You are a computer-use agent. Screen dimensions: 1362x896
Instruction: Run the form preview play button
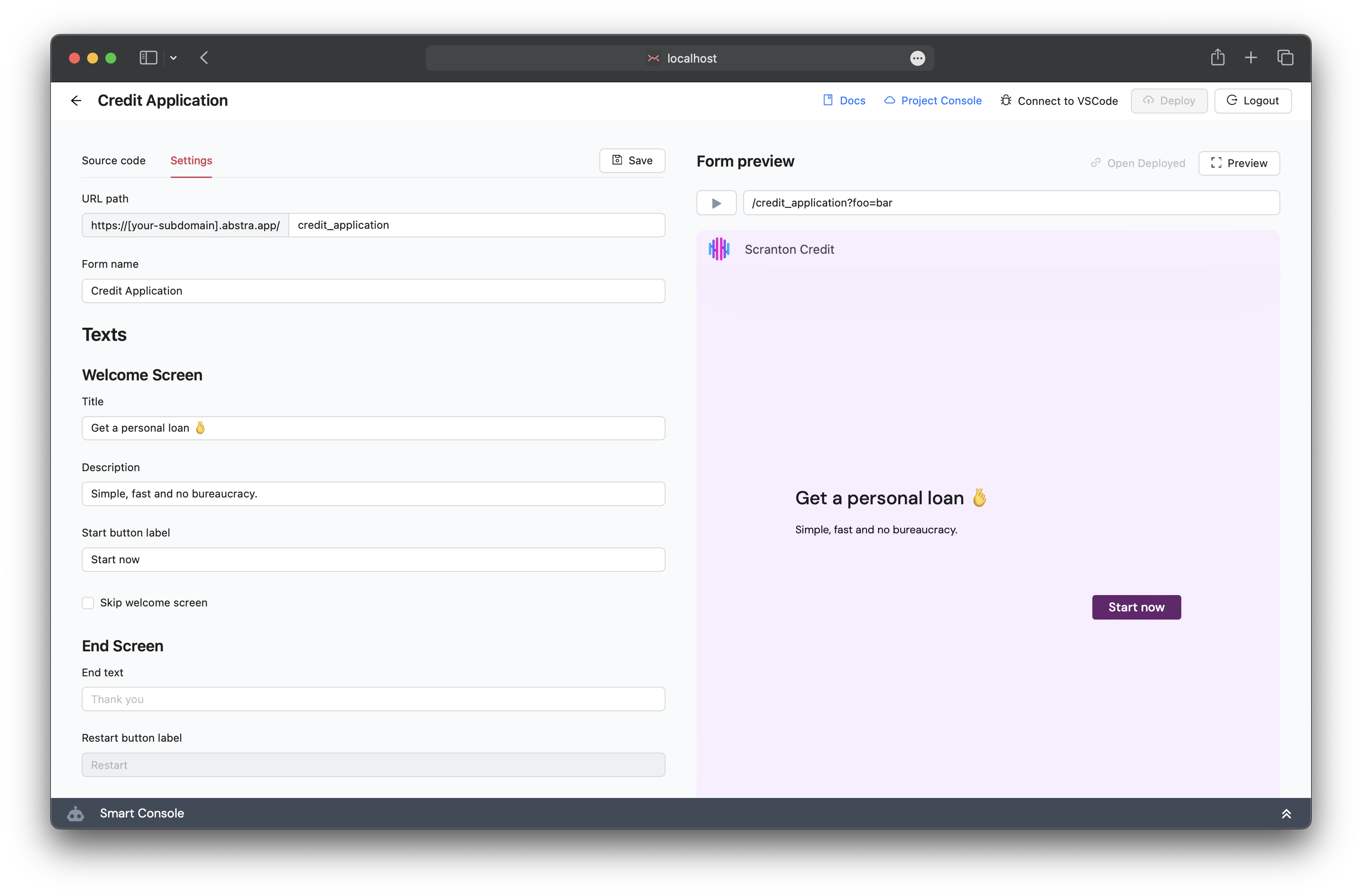click(716, 203)
